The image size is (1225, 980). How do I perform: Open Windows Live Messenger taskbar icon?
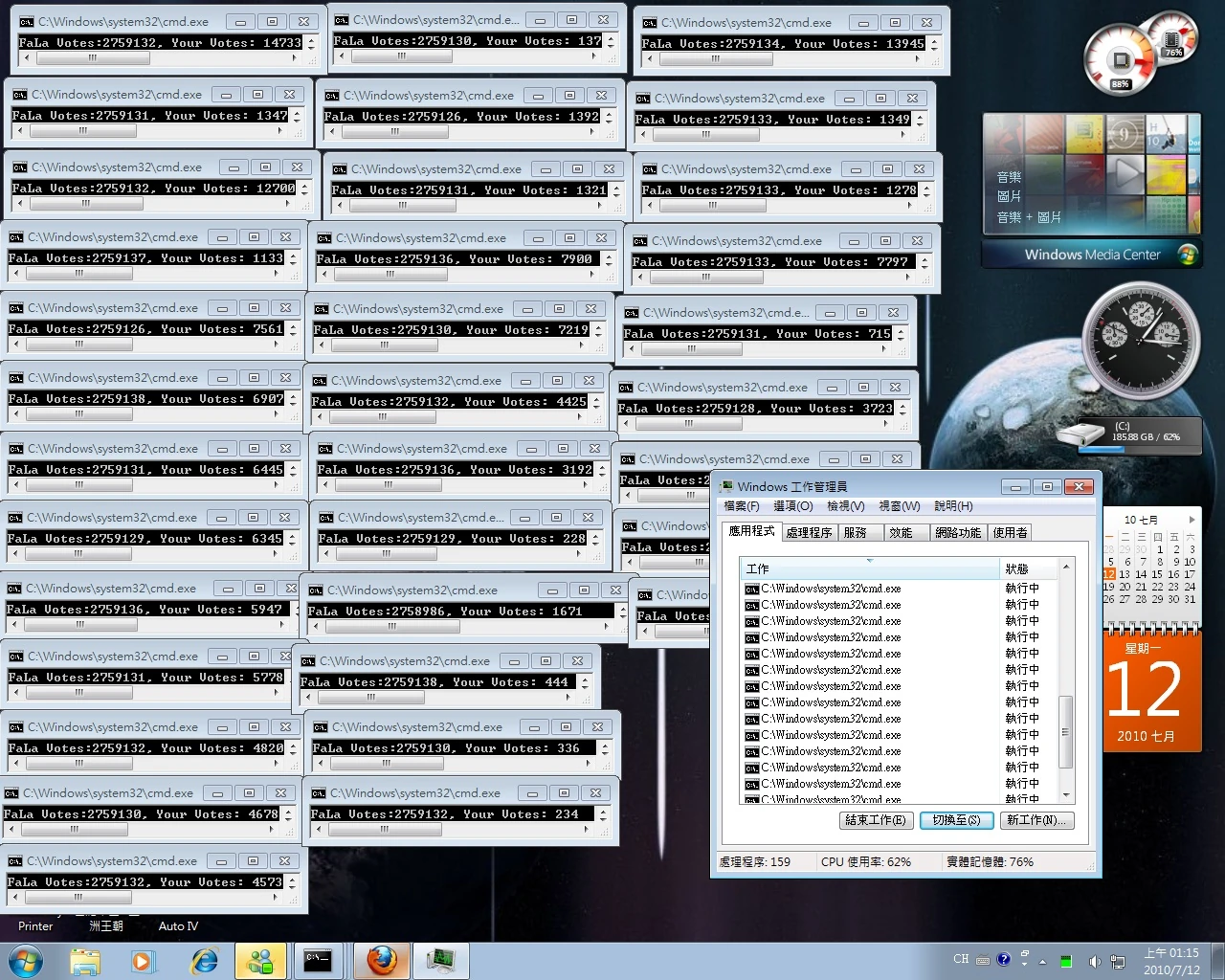click(x=260, y=961)
